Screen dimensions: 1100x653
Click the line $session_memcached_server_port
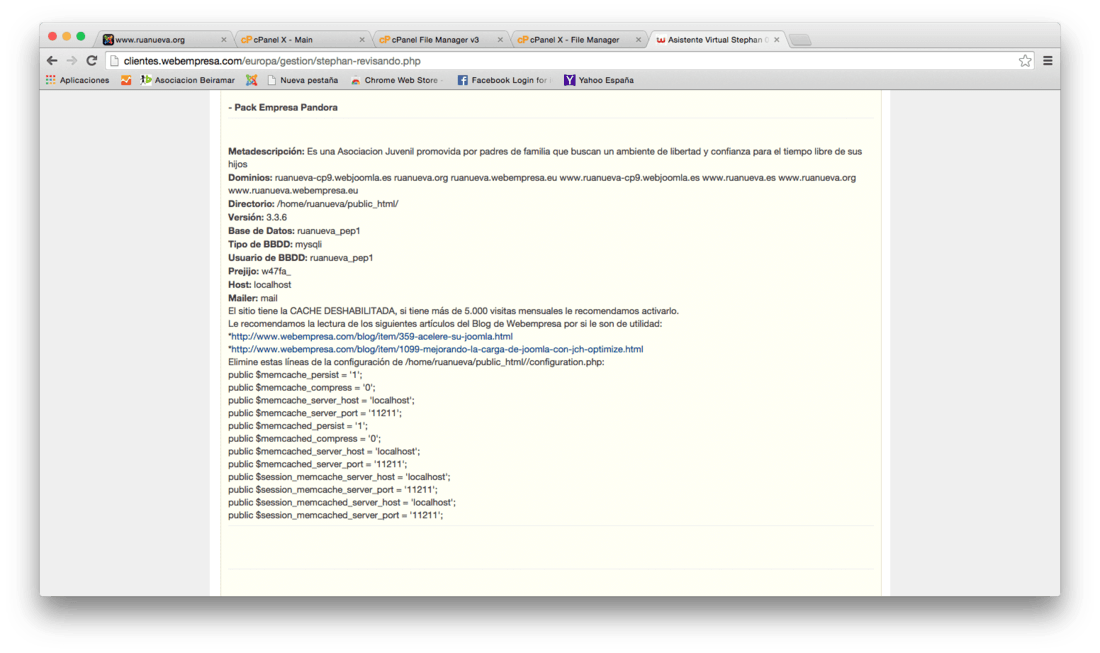click(x=336, y=516)
